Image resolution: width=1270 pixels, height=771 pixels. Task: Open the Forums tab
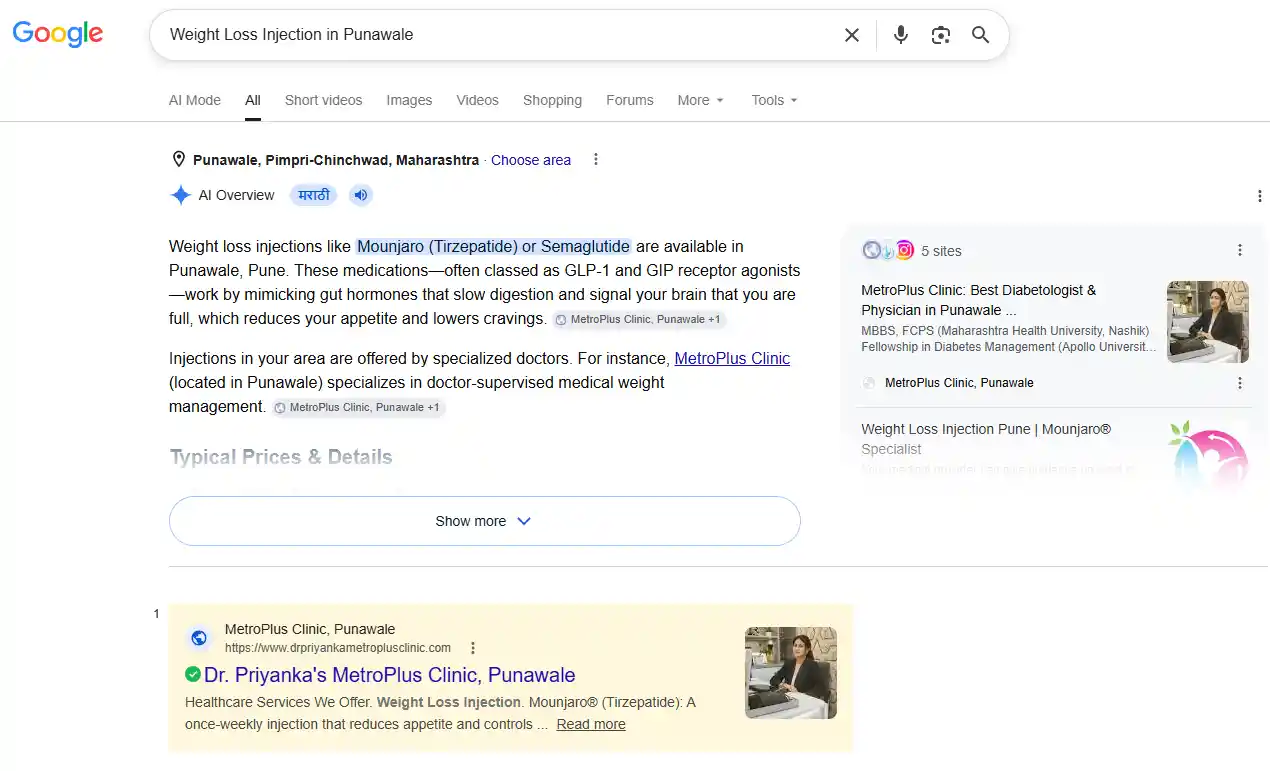(630, 100)
